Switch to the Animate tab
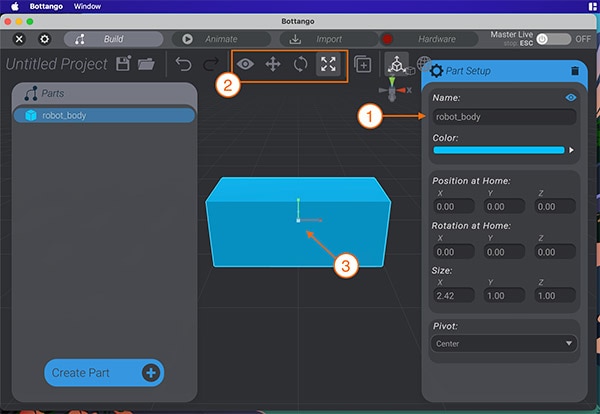 pyautogui.click(x=220, y=39)
